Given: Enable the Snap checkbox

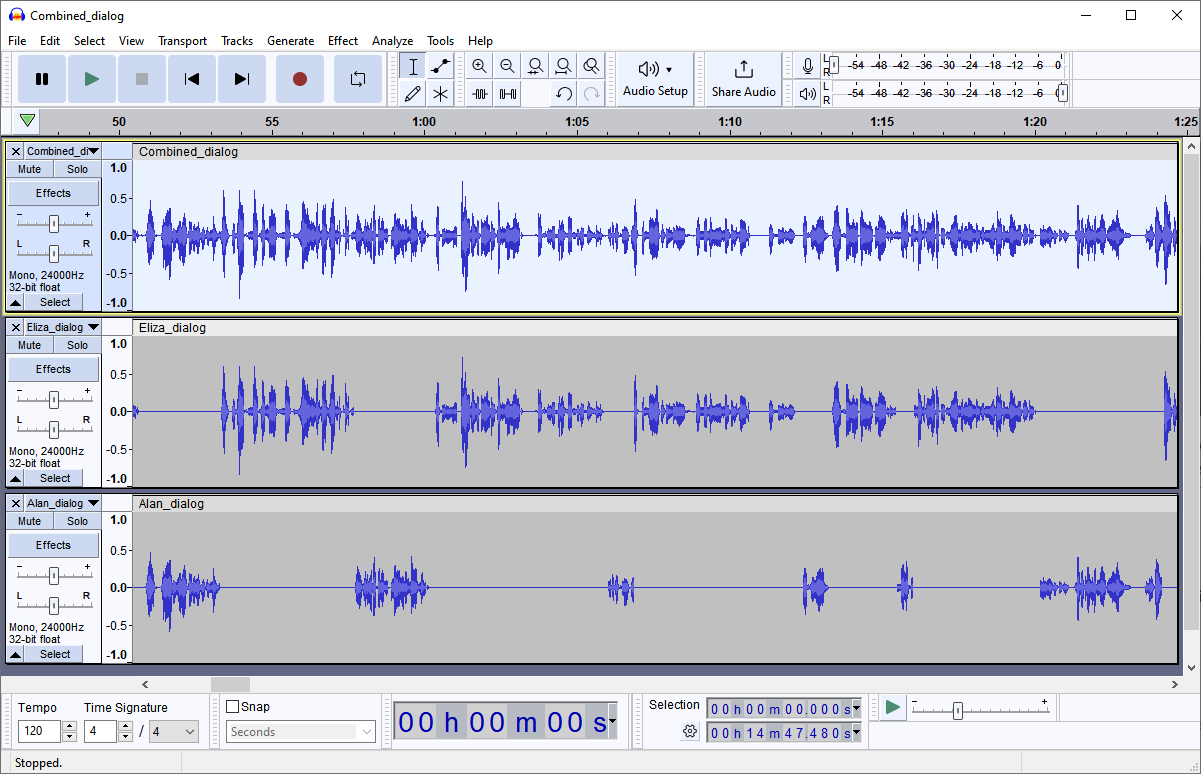Looking at the screenshot, I should pos(233,707).
